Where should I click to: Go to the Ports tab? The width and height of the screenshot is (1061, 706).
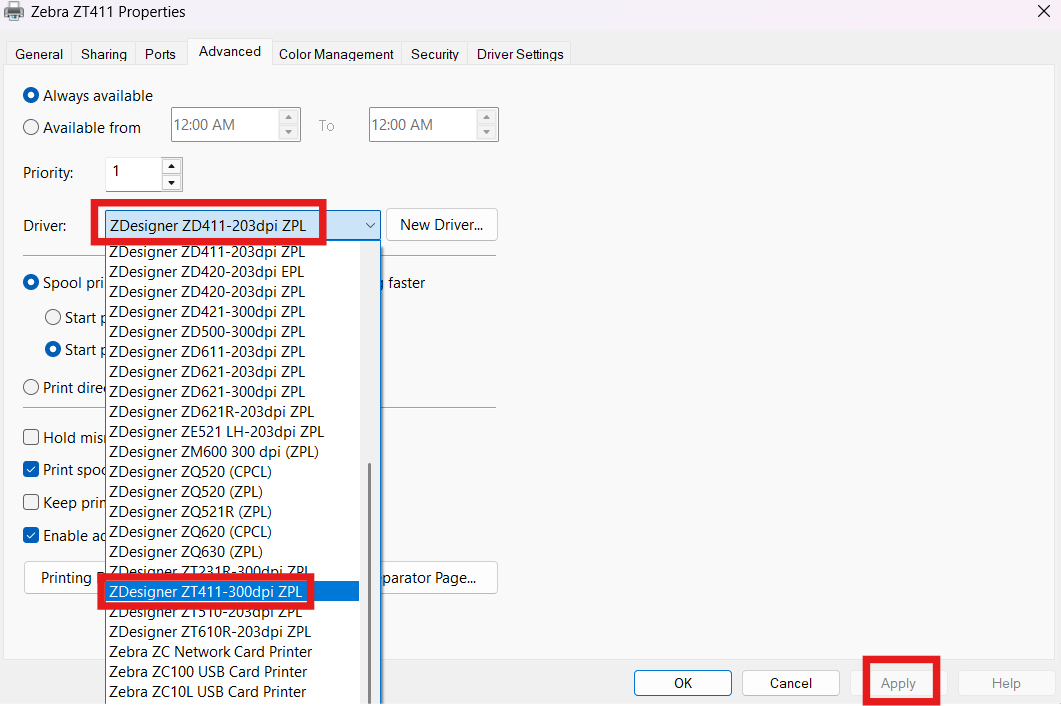160,54
